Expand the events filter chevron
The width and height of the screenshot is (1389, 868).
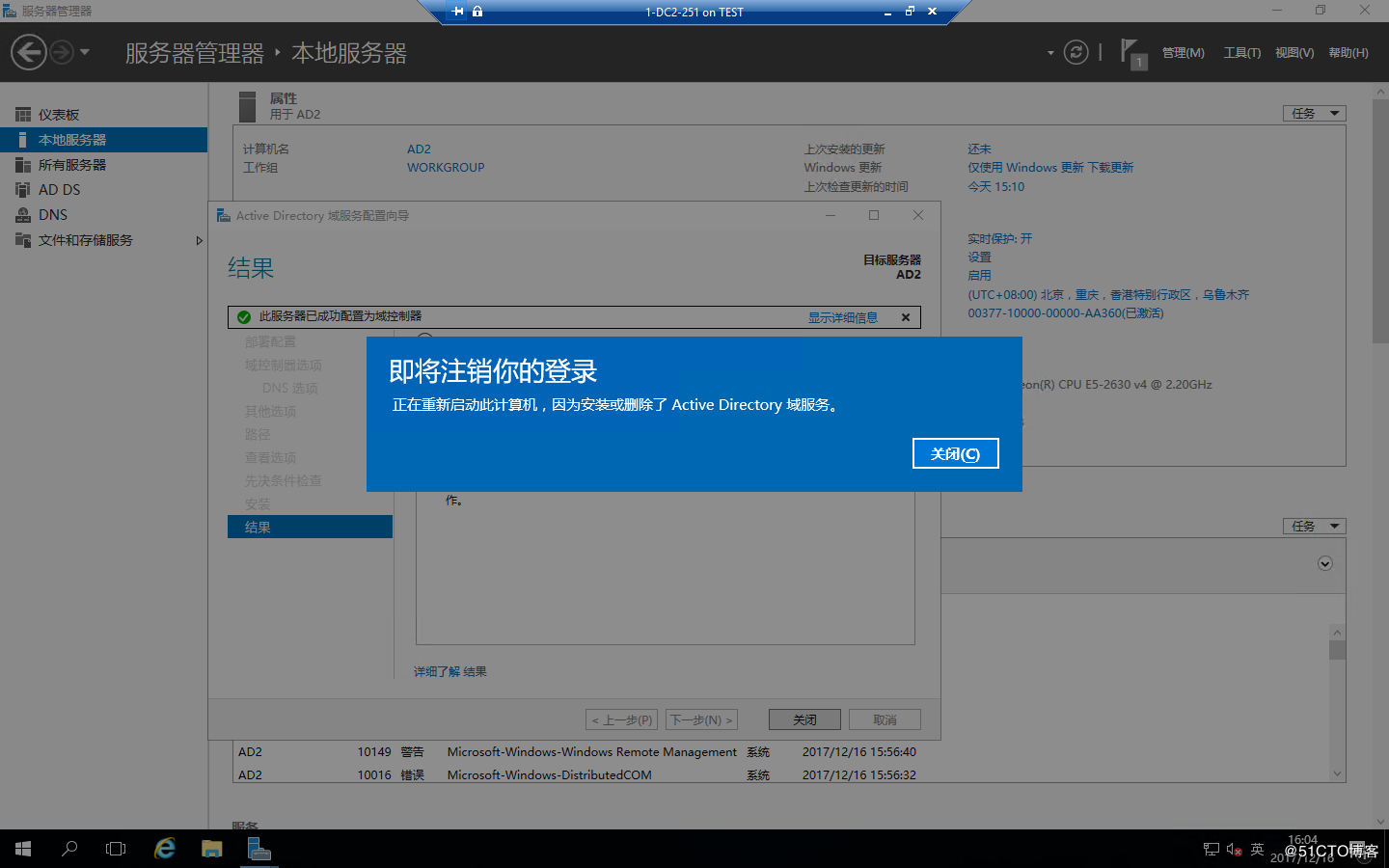[x=1325, y=563]
